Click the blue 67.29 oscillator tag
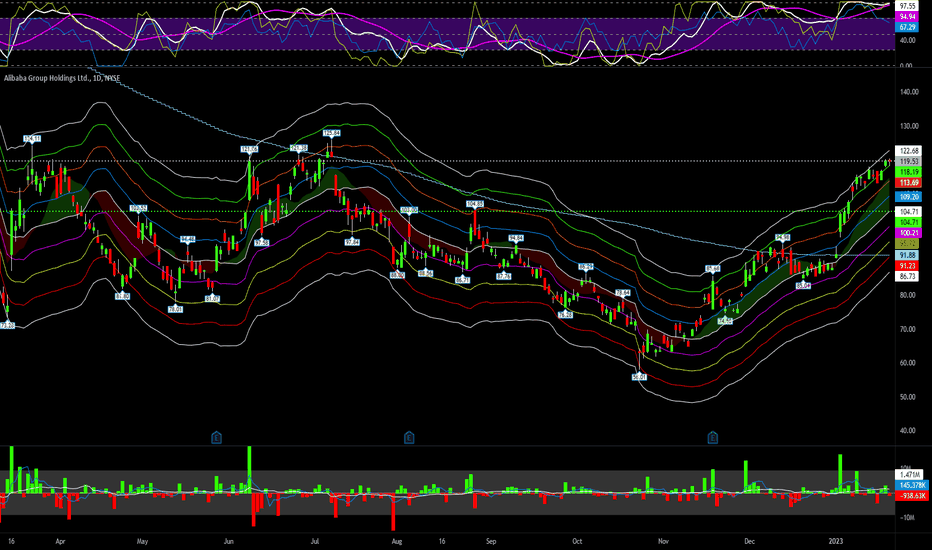Screen dimensions: 932x550 pyautogui.click(x=907, y=27)
